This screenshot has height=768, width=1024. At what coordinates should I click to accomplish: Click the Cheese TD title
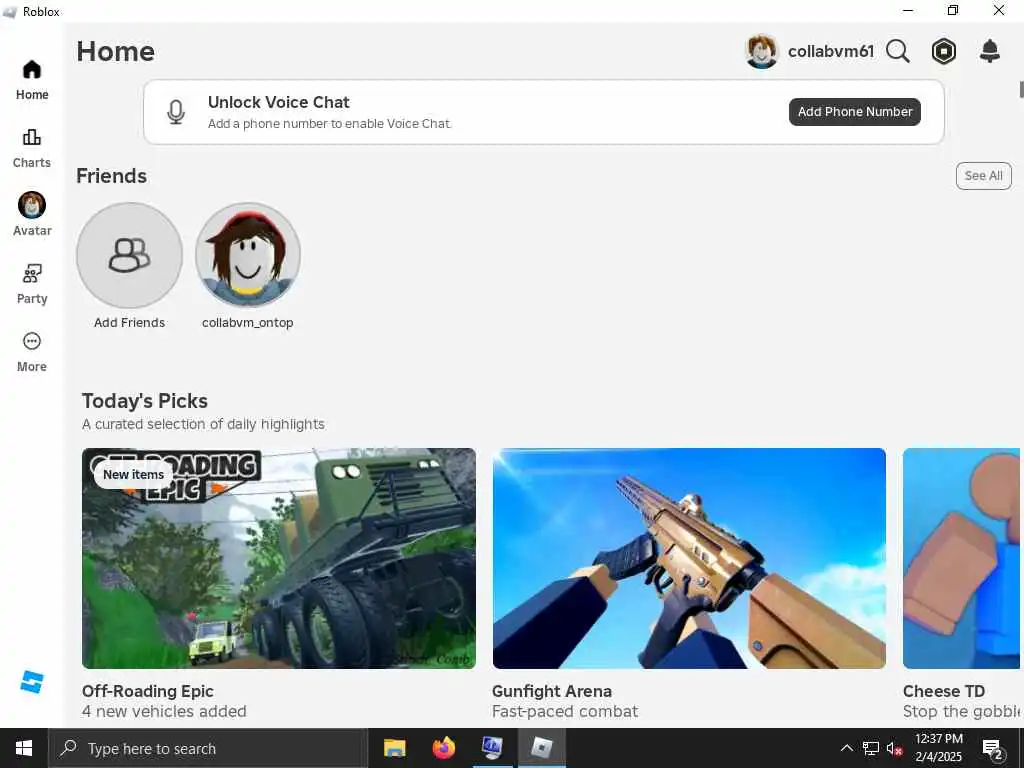pos(944,691)
